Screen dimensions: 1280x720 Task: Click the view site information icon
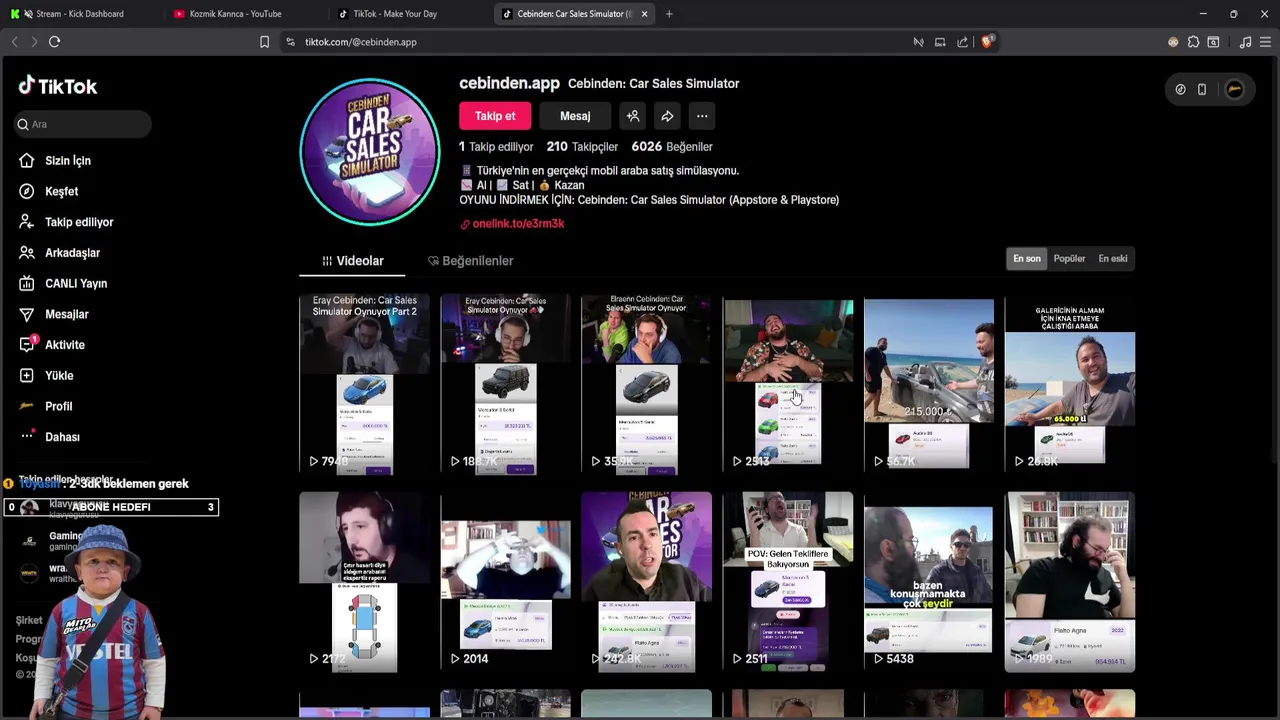point(290,42)
